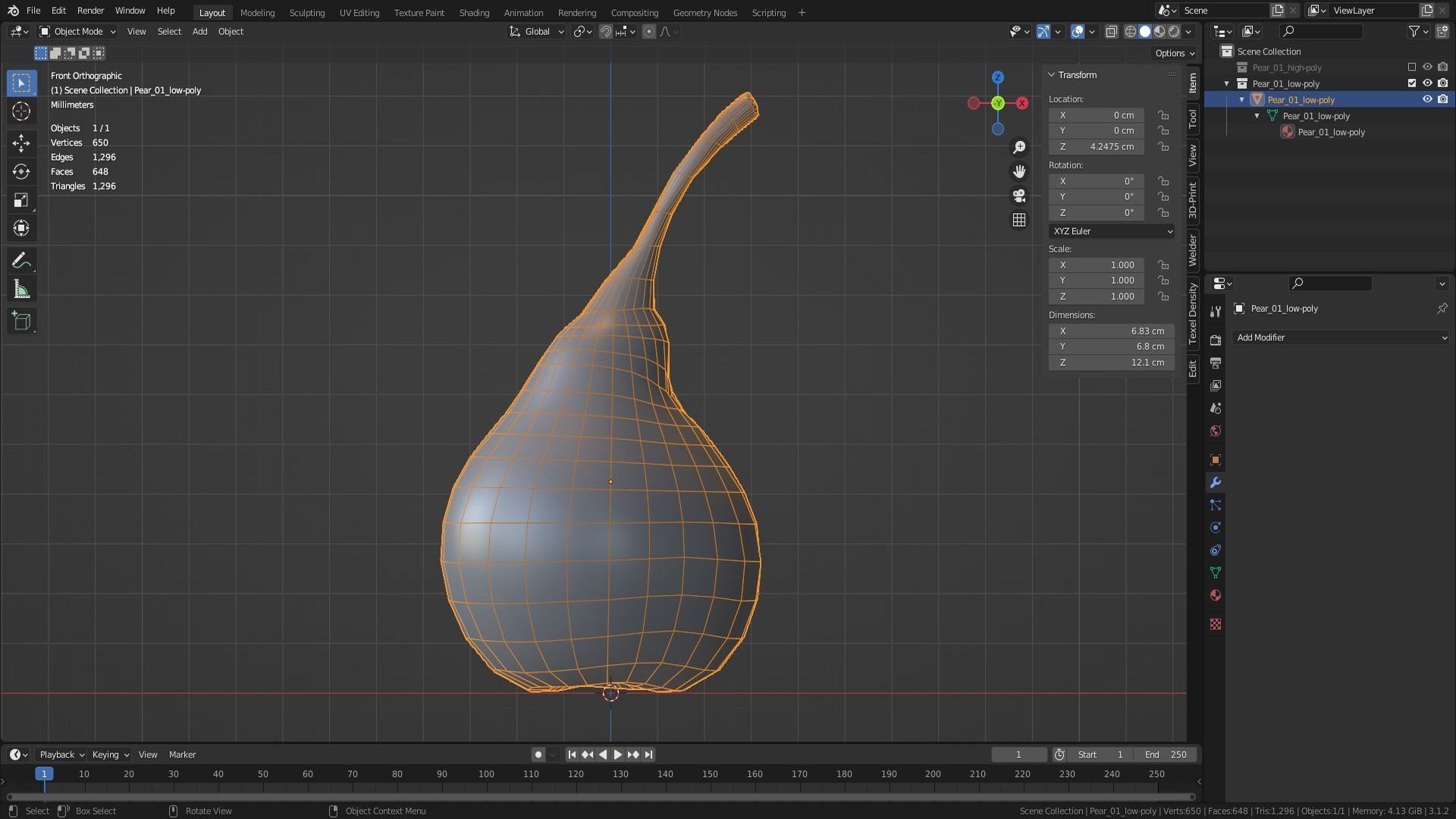The width and height of the screenshot is (1456, 819).
Task: Open the Scene properties tab
Action: (x=1216, y=409)
